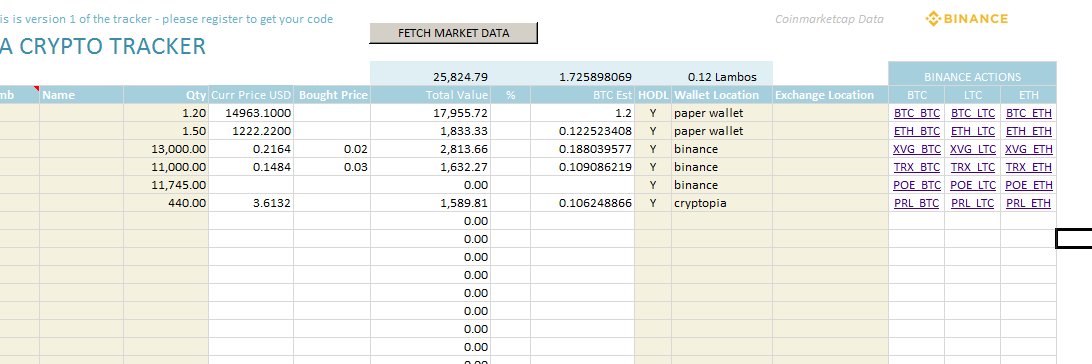The width and height of the screenshot is (1092, 364).
Task: Select the 0.188039577 BTC estimate cell
Action: 582,149
